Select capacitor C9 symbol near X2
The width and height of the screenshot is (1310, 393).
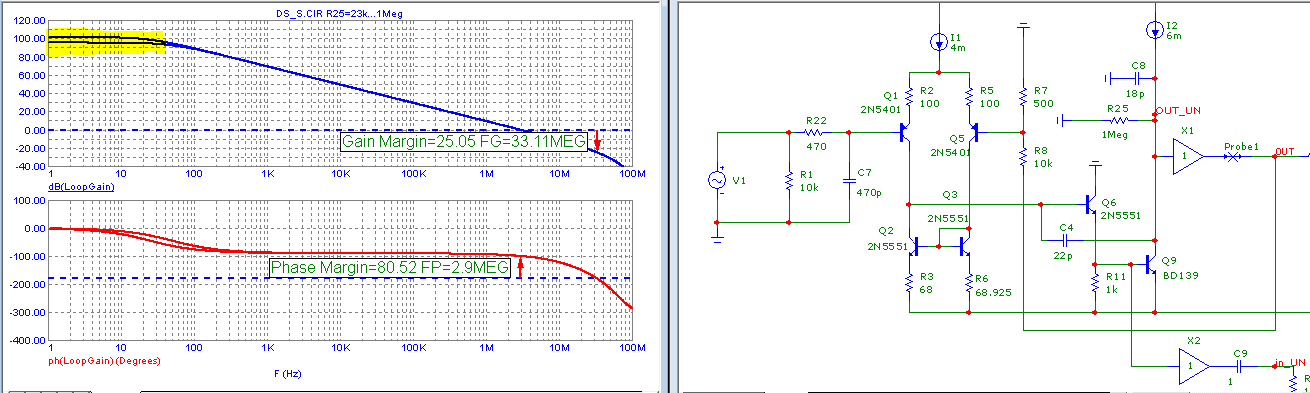(1240, 367)
